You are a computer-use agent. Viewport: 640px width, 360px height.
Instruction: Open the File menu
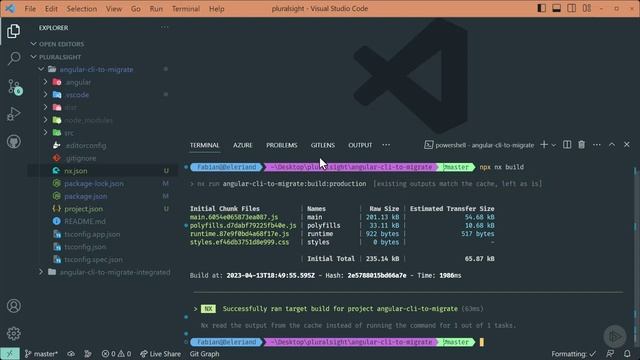click(x=30, y=9)
